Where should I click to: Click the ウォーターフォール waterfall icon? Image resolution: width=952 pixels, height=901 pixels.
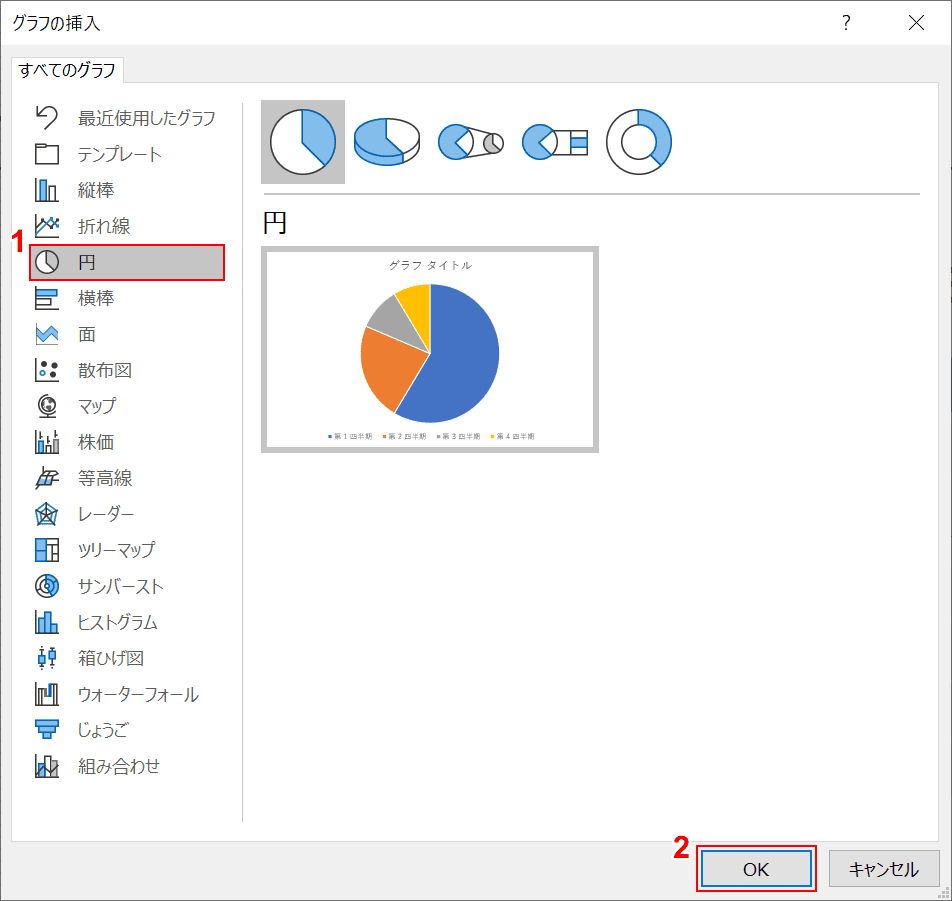[47, 694]
